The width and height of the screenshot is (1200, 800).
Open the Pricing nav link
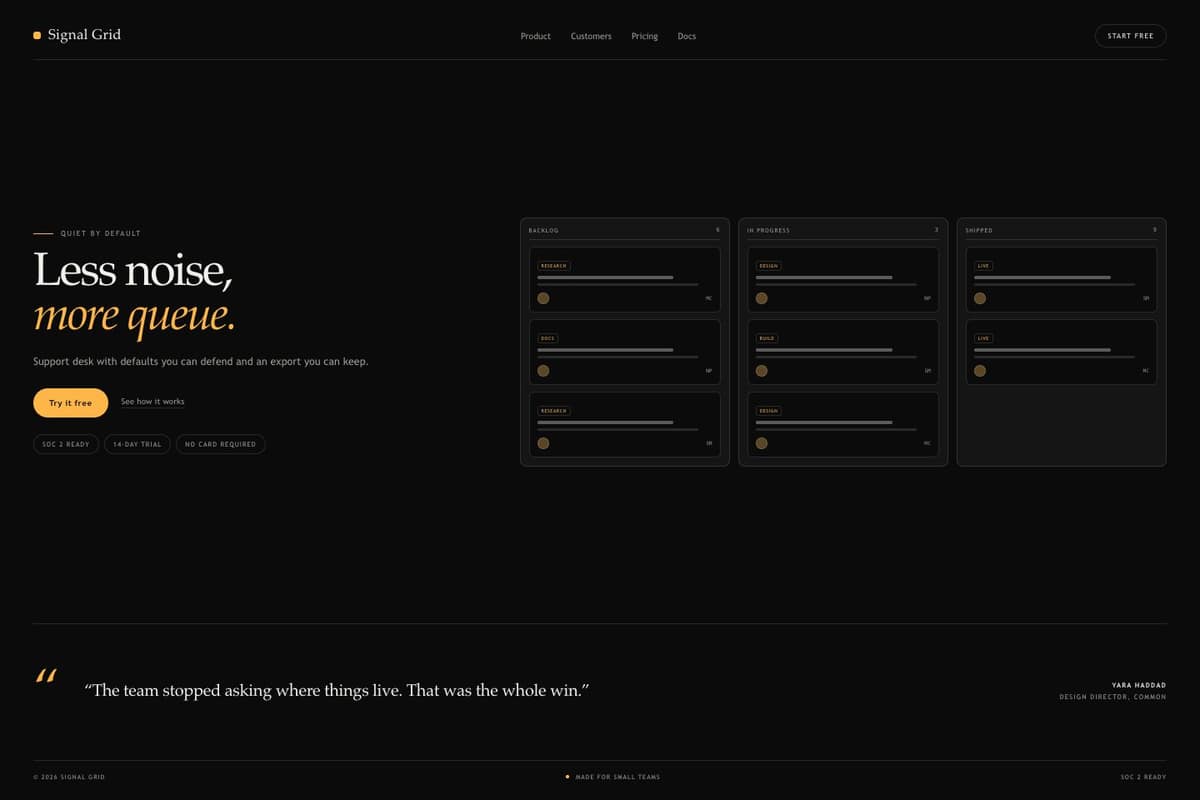pyautogui.click(x=644, y=36)
